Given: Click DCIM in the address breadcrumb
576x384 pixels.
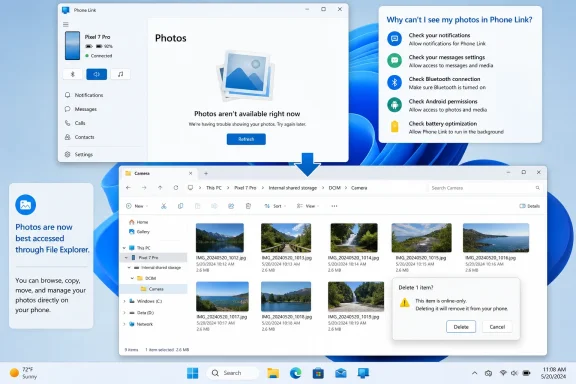Looking at the screenshot, I should [x=334, y=188].
